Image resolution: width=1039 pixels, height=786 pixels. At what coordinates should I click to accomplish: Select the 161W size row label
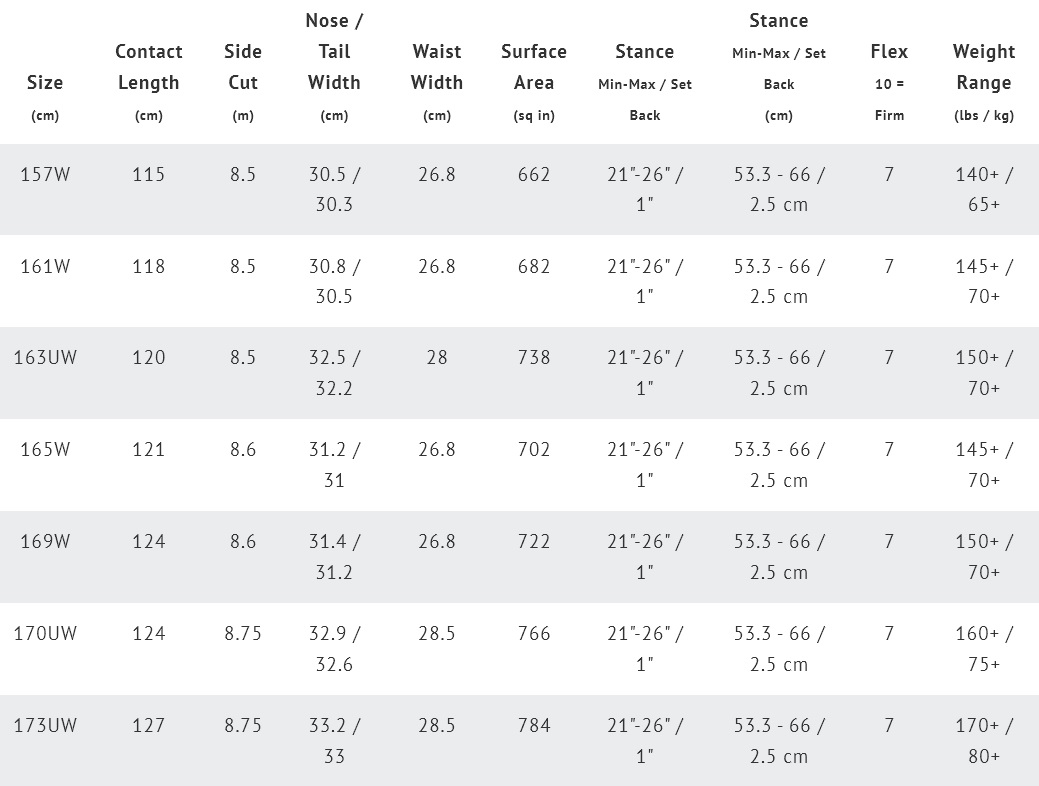(45, 267)
